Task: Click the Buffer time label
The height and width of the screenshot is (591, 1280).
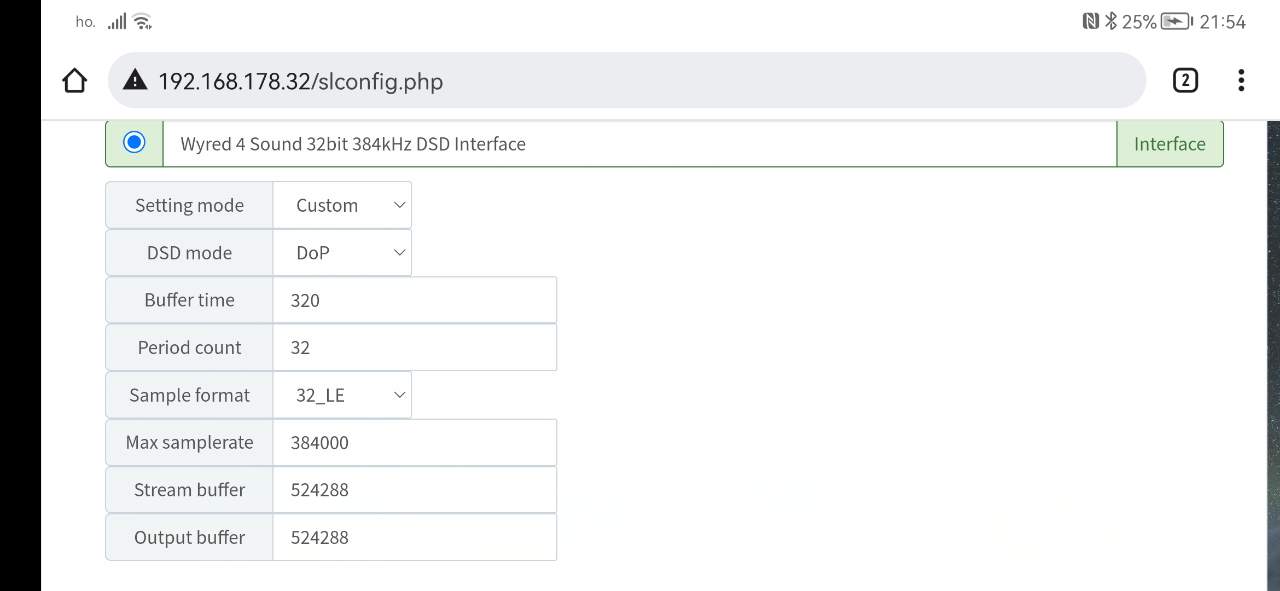Action: 189,300
